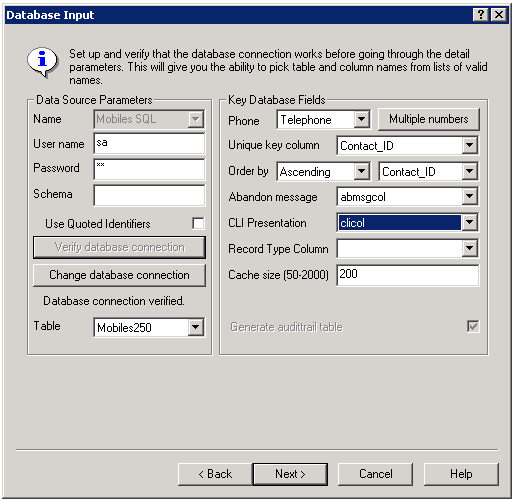Close the Database Input dialog

(499, 15)
